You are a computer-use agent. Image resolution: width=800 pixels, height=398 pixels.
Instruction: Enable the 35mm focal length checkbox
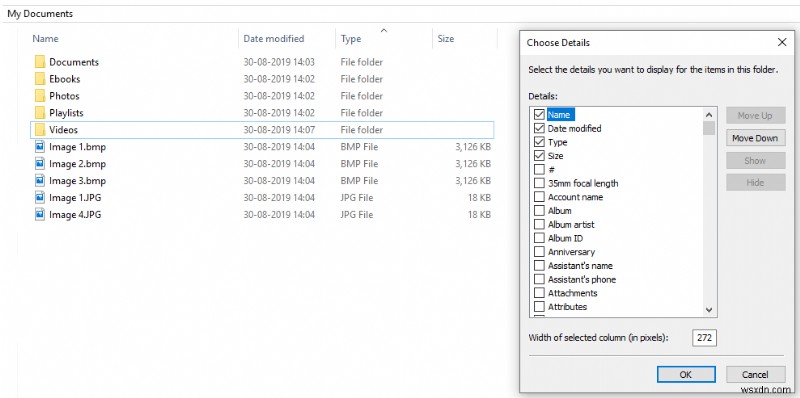click(x=539, y=183)
